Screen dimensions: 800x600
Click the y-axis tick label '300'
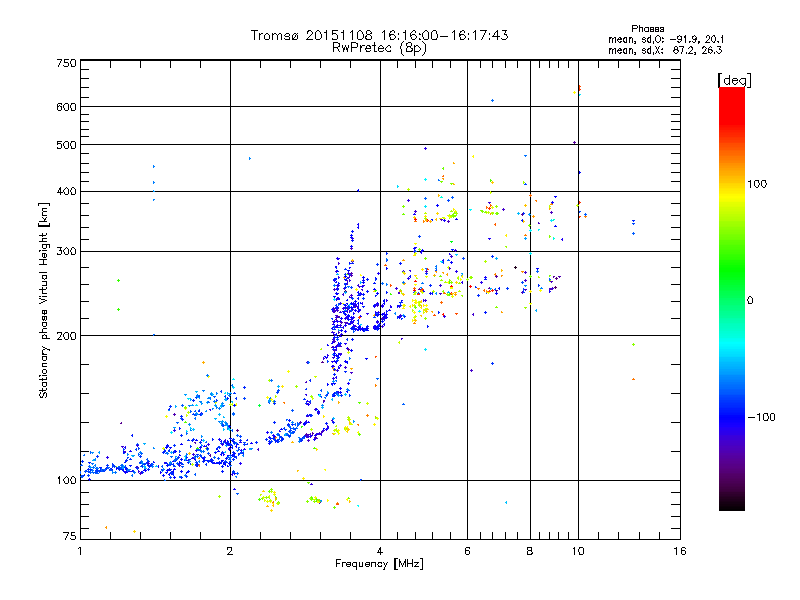click(x=66, y=252)
